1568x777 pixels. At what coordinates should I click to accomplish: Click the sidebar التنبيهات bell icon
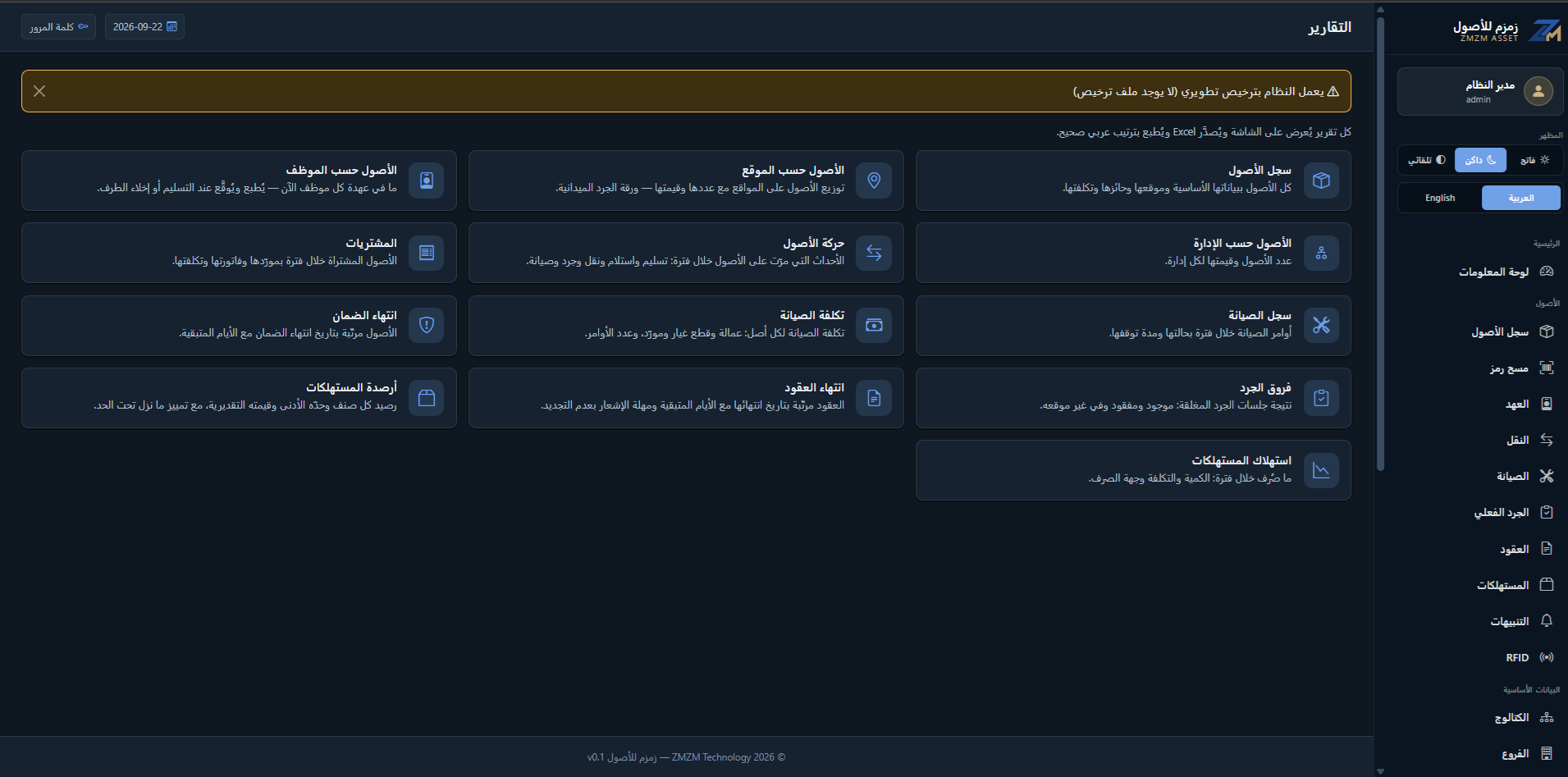(x=1547, y=621)
